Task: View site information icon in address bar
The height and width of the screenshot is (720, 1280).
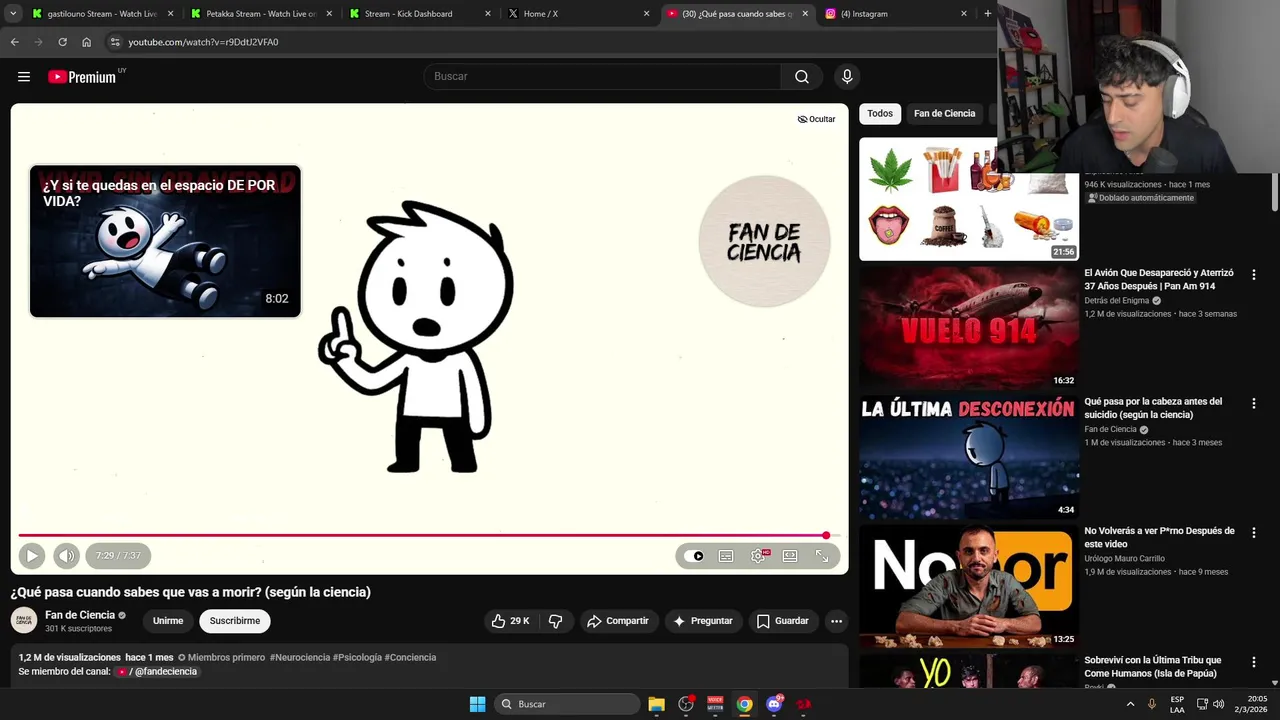Action: [x=115, y=42]
